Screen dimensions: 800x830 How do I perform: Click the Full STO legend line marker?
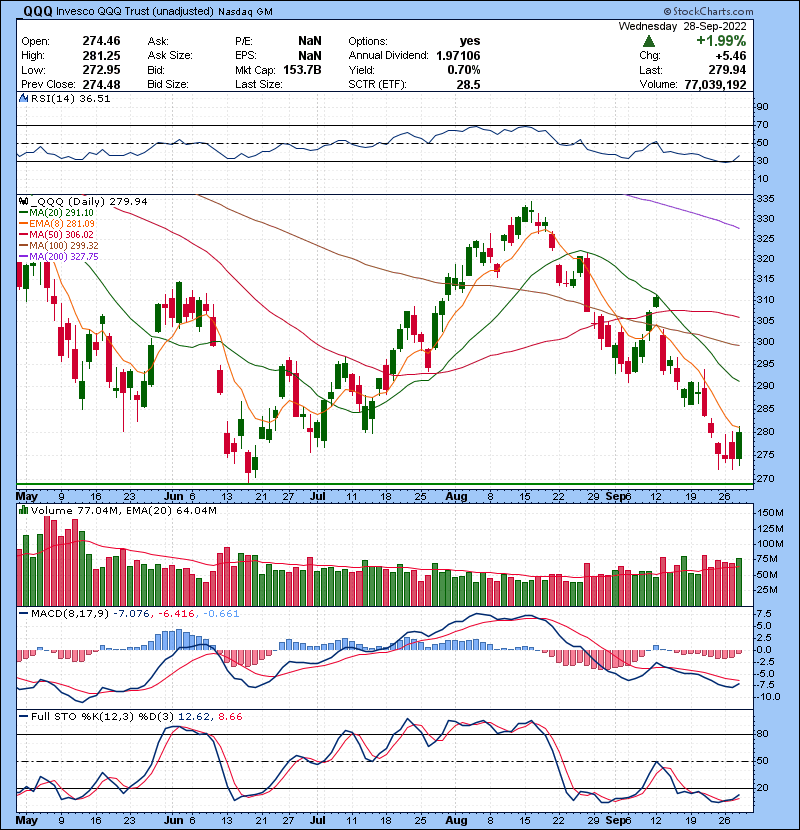pyautogui.click(x=23, y=717)
